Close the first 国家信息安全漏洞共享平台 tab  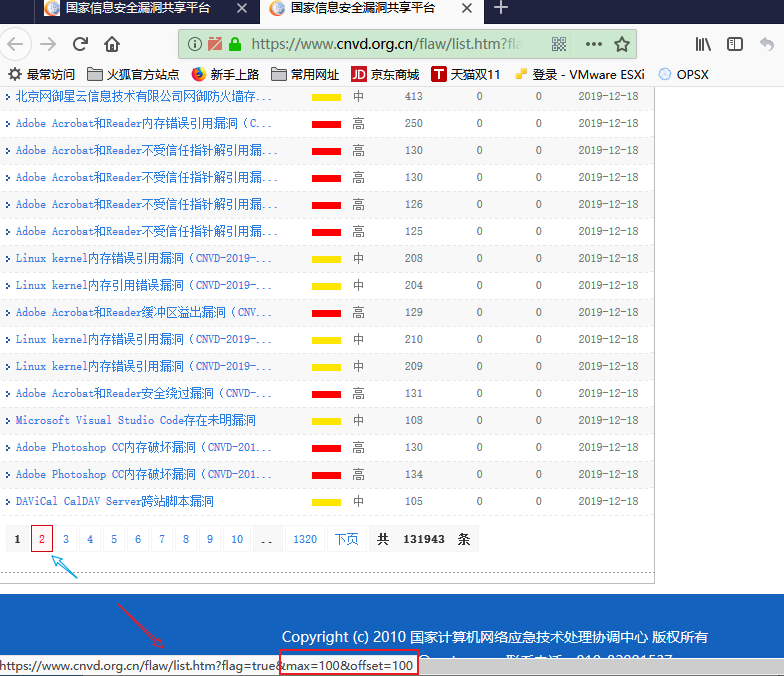(x=242, y=8)
